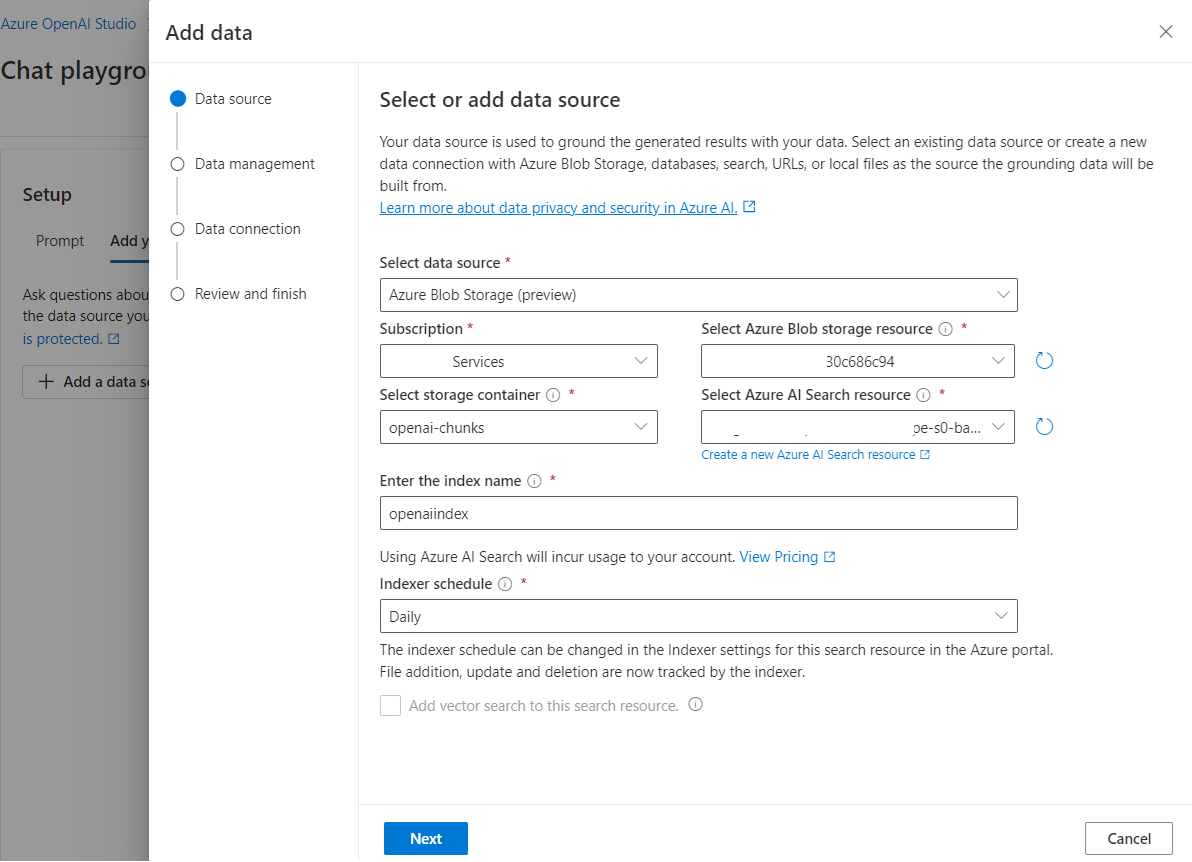Image resolution: width=1192 pixels, height=862 pixels.
Task: Open data privacy and security link
Action: pyautogui.click(x=558, y=208)
